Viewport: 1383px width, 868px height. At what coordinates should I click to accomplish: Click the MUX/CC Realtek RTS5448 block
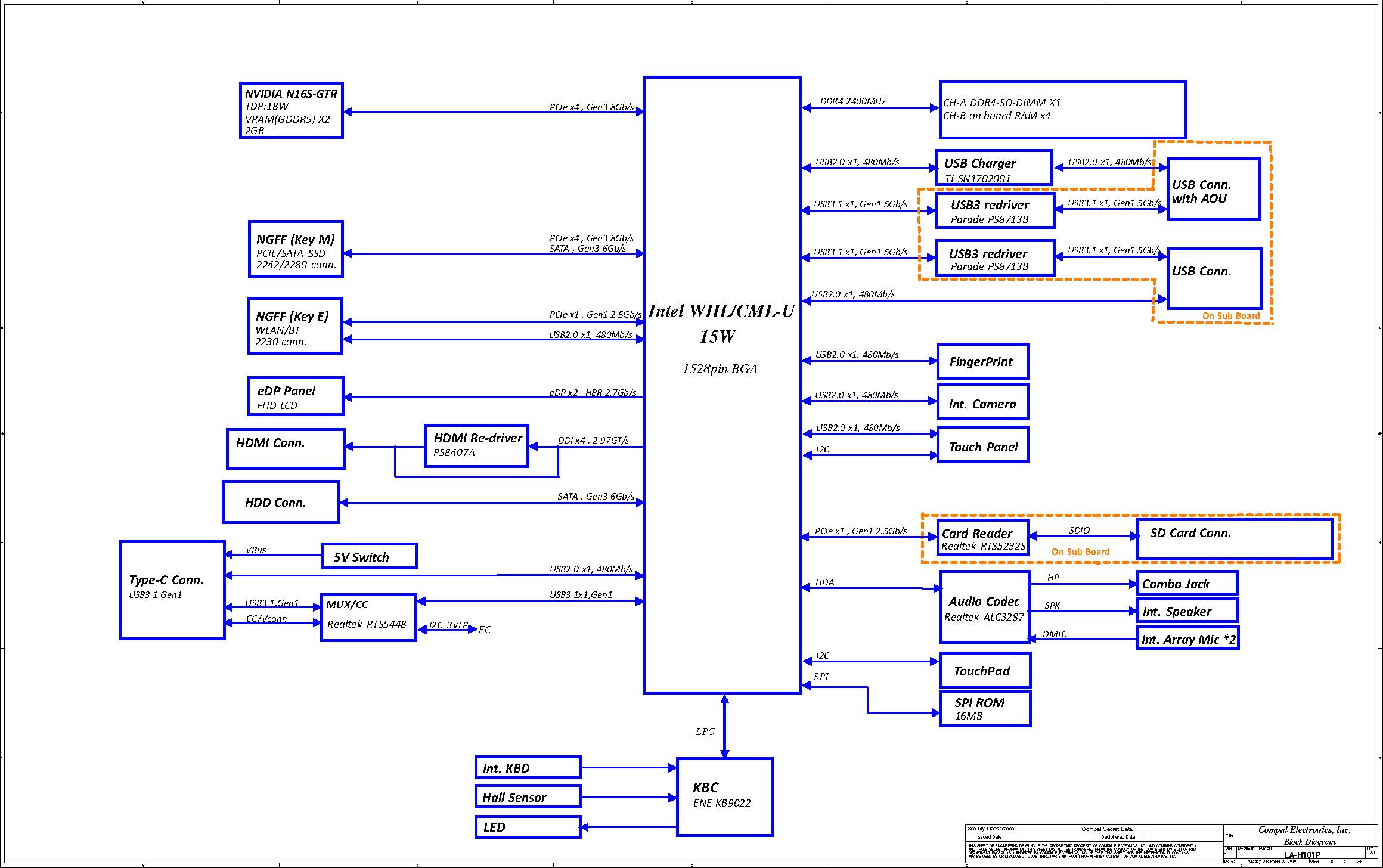point(368,618)
